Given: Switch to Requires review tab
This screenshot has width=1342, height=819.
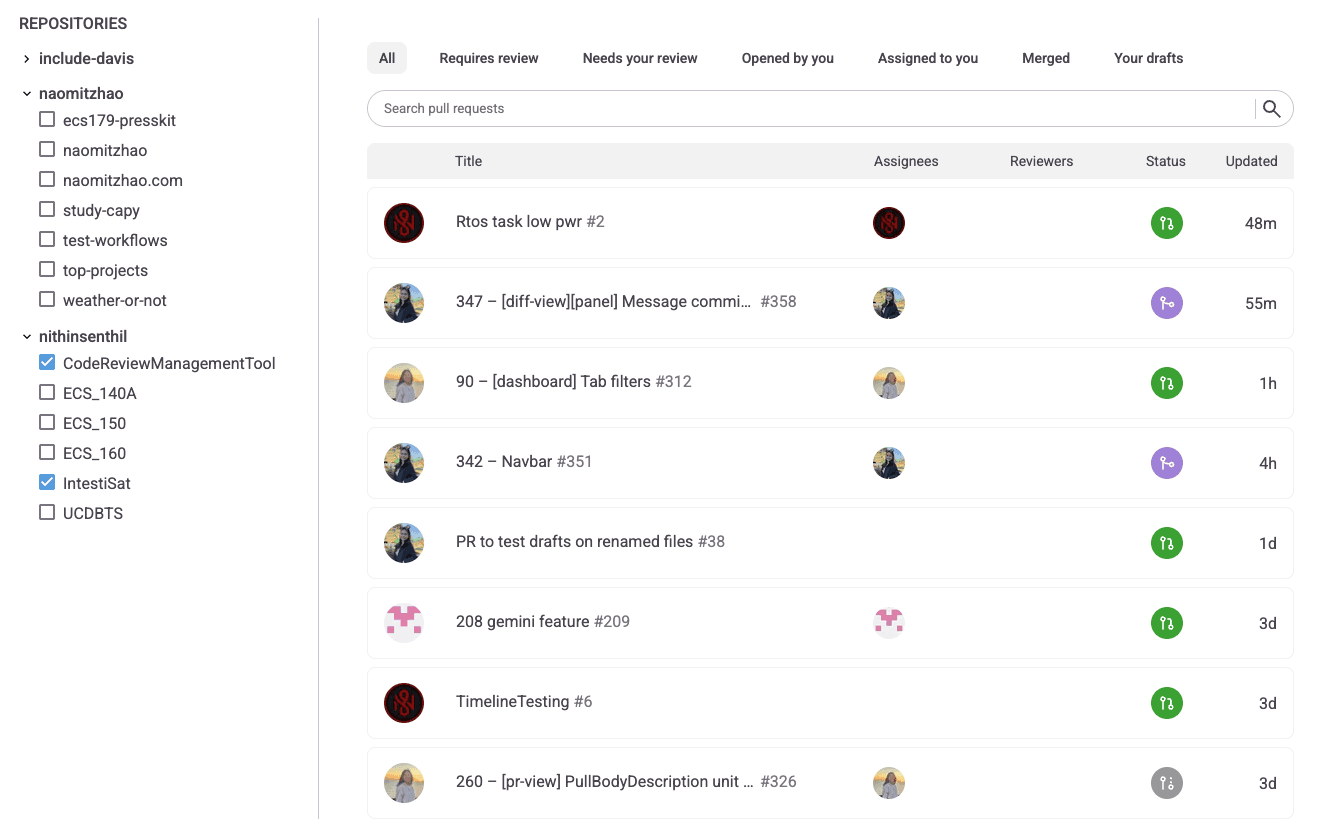Looking at the screenshot, I should click(x=489, y=58).
